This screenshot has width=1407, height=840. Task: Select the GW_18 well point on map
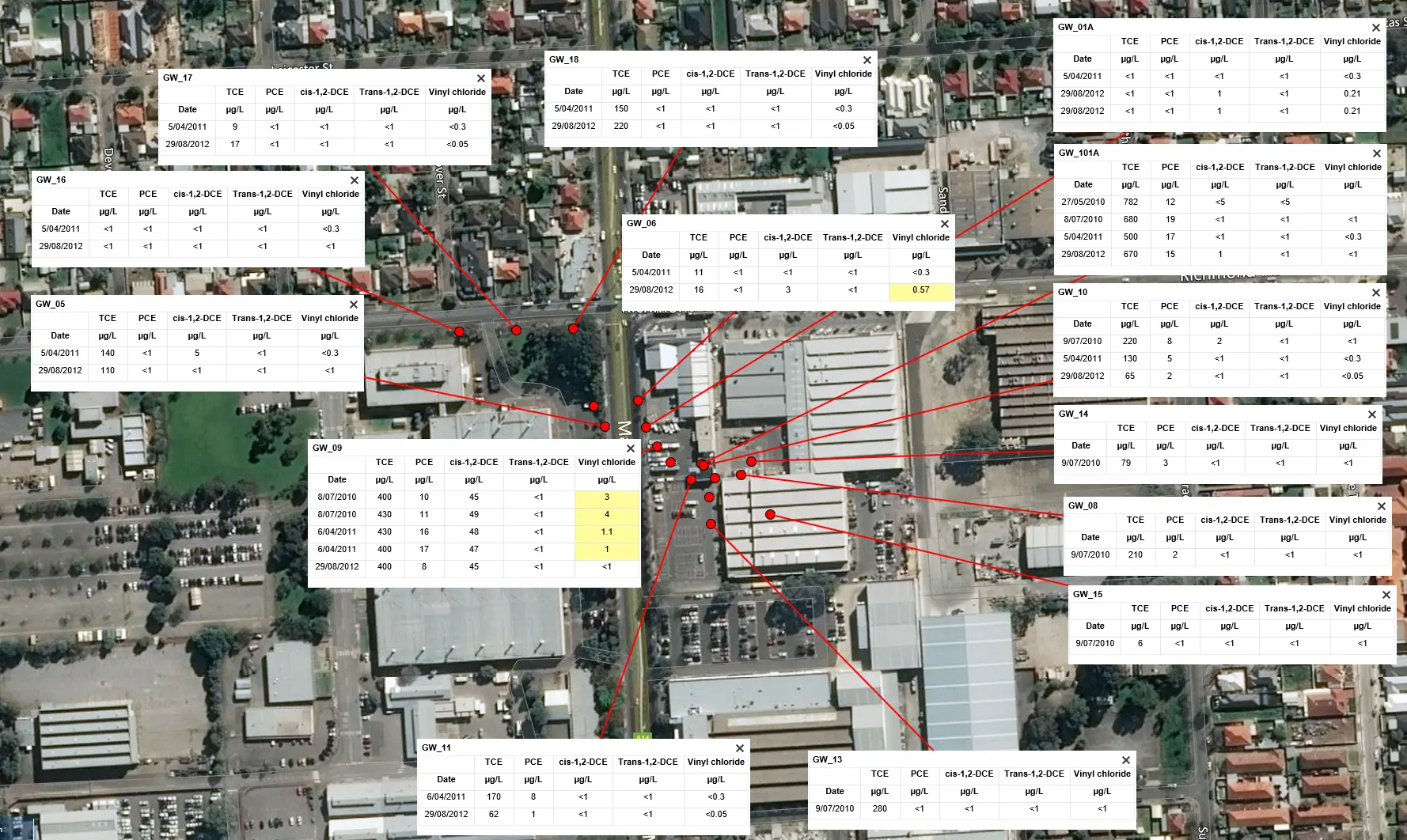pyautogui.click(x=573, y=328)
